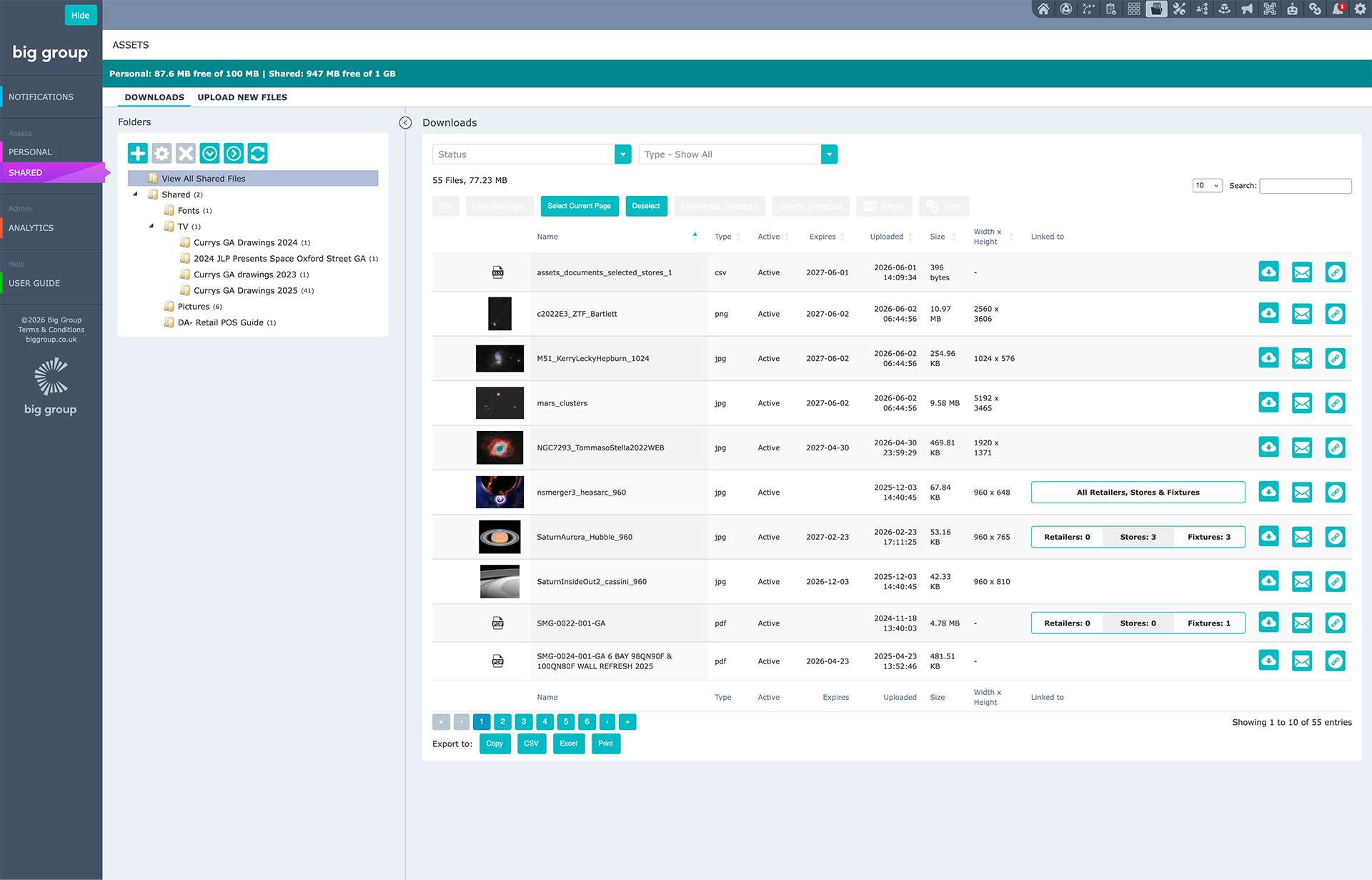1372x880 pixels.
Task: Sort the table by Size column header
Action: (938, 237)
